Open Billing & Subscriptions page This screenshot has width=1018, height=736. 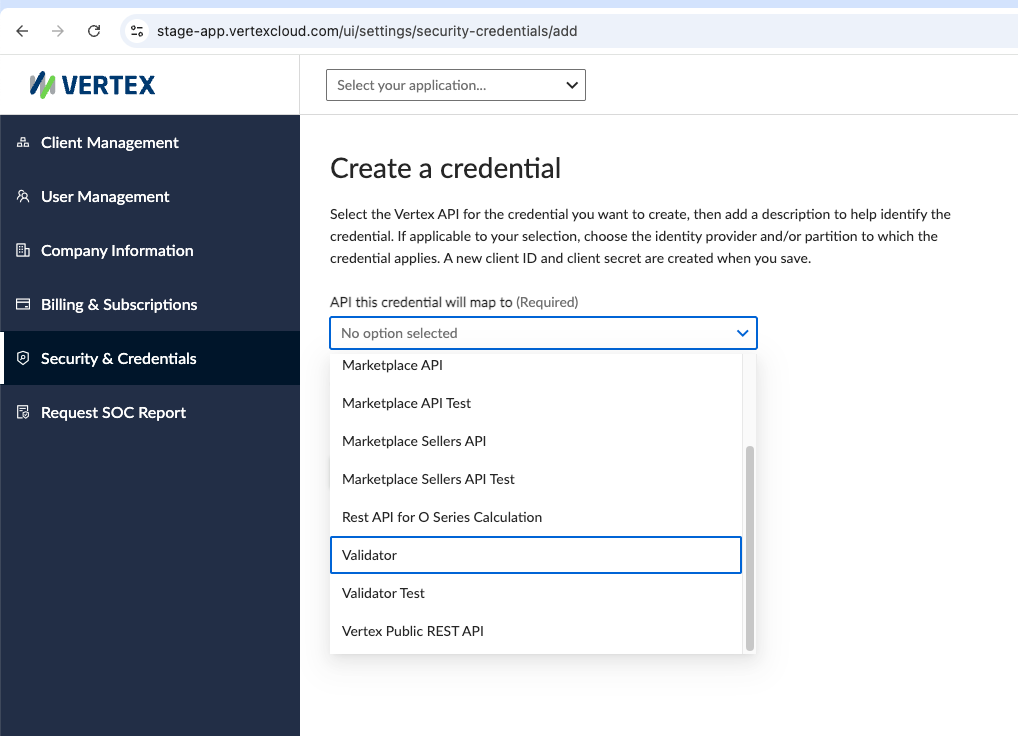coord(150,304)
